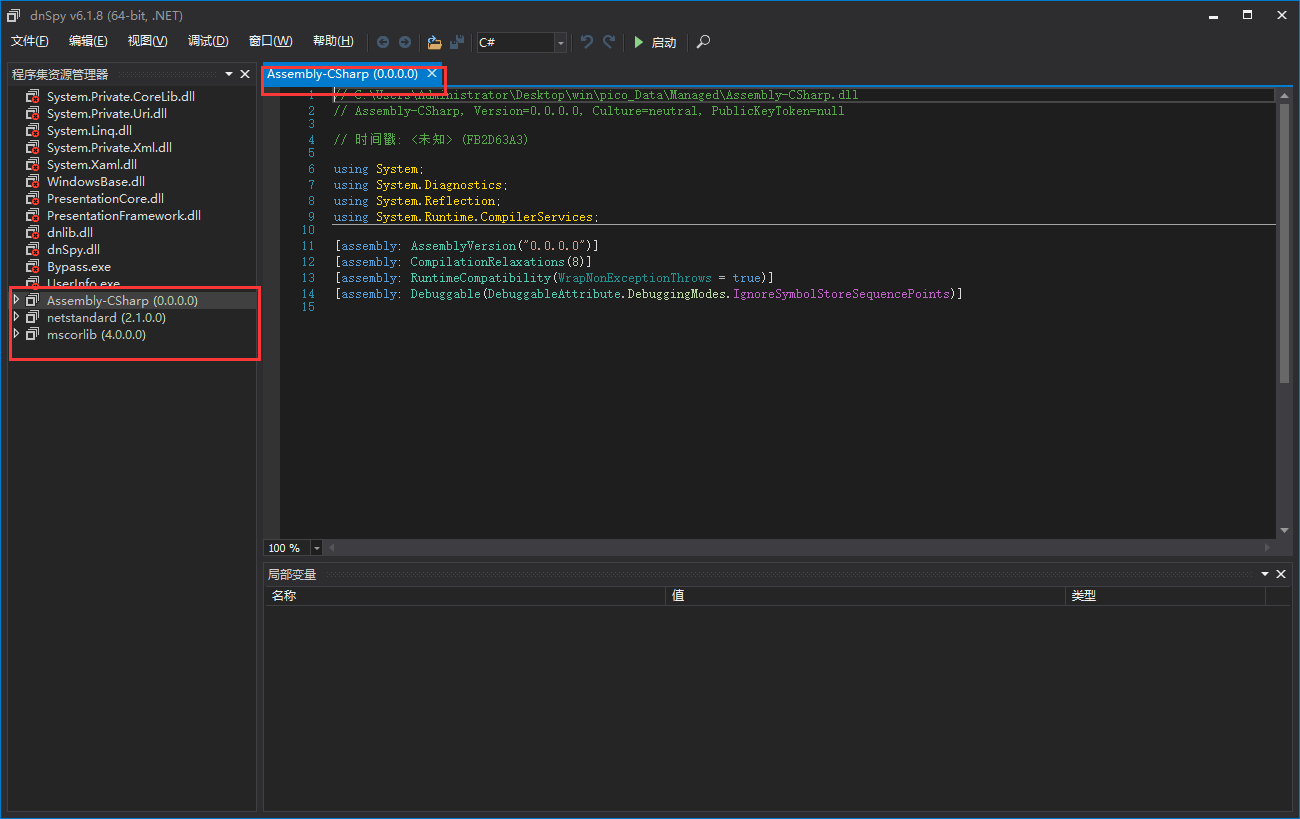Open the assembly explorer panel options dropdown
Image resolution: width=1300 pixels, height=819 pixels.
[x=229, y=74]
